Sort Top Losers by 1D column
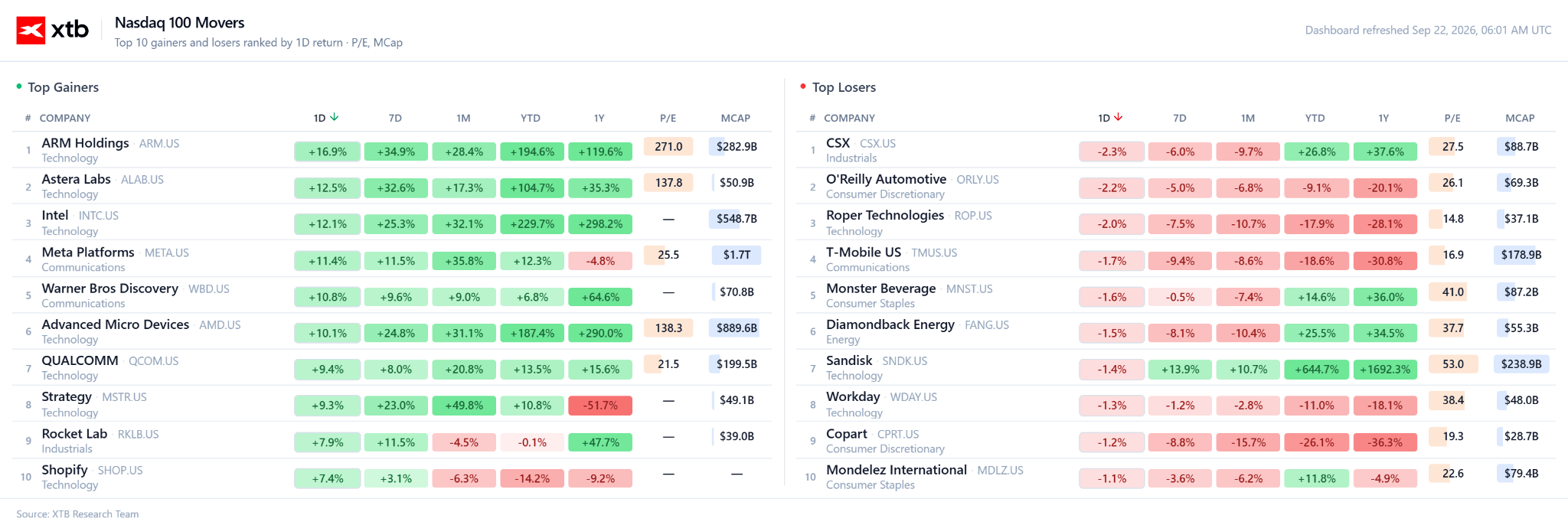The height and width of the screenshot is (528, 1568). [x=1110, y=118]
